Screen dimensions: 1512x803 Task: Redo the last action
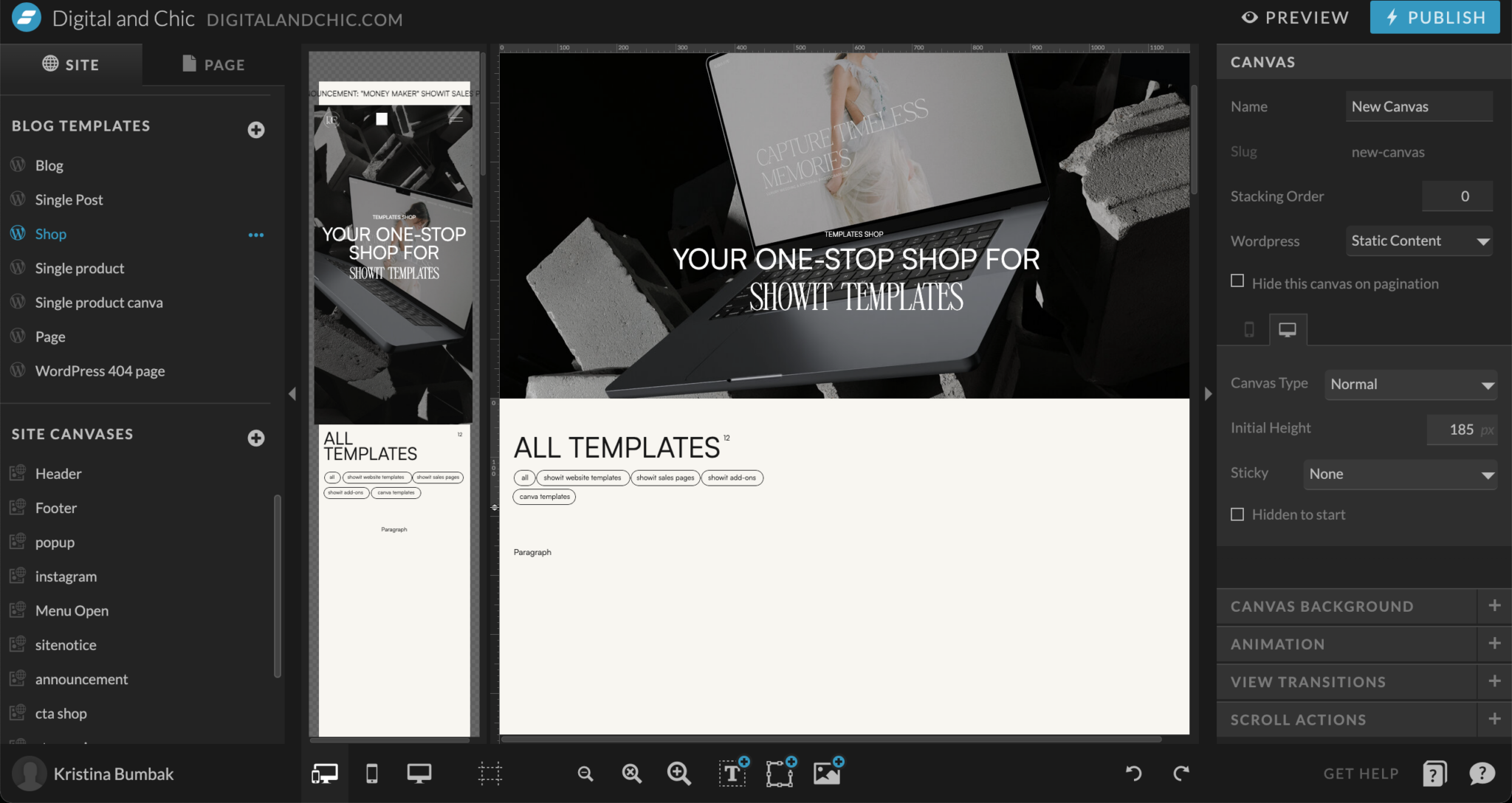point(1181,773)
